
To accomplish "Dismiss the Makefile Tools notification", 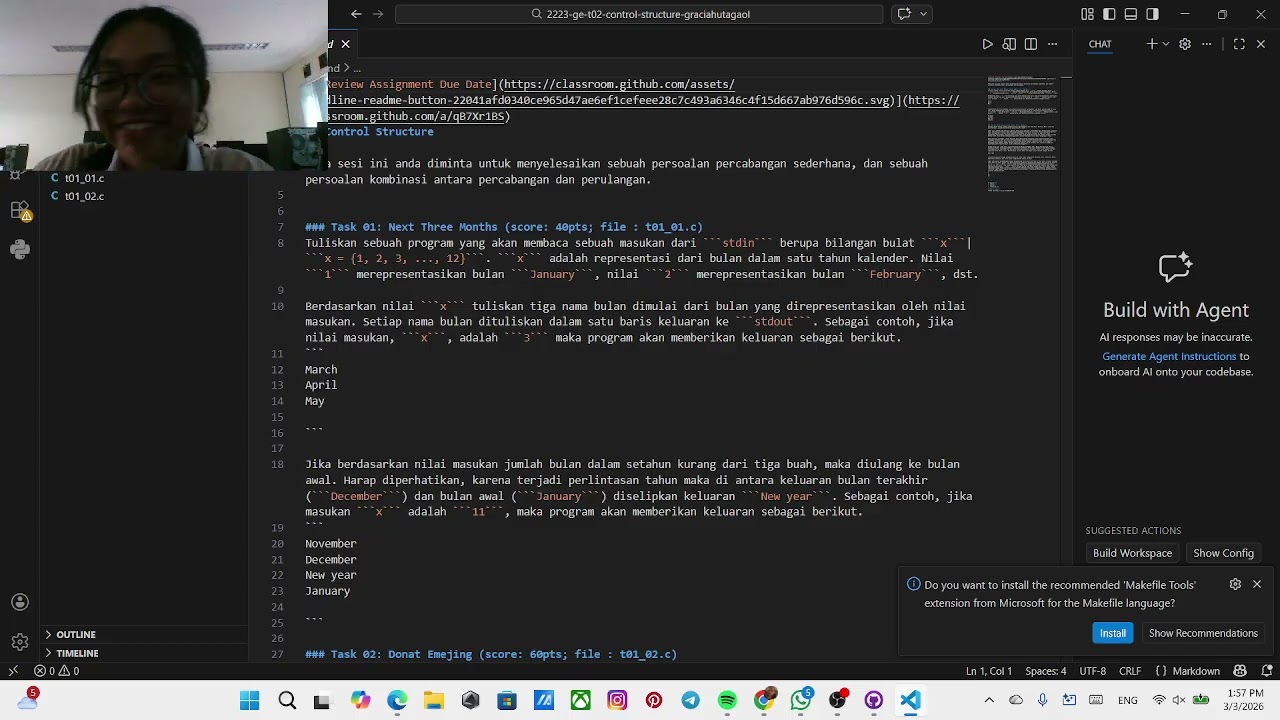I will 1257,584.
